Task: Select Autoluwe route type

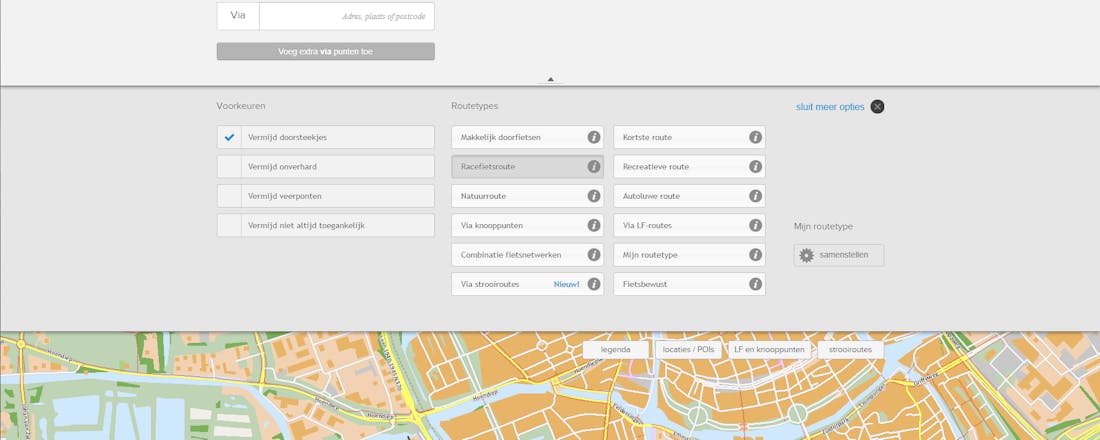Action: [x=689, y=196]
